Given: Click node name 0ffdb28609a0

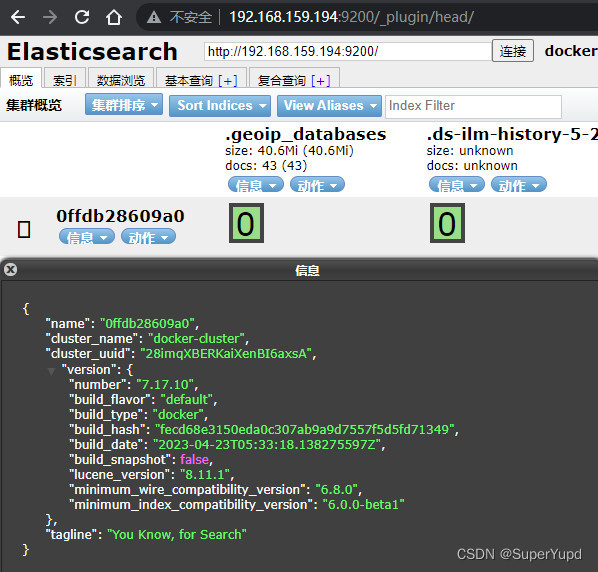Looking at the screenshot, I should pos(120,216).
